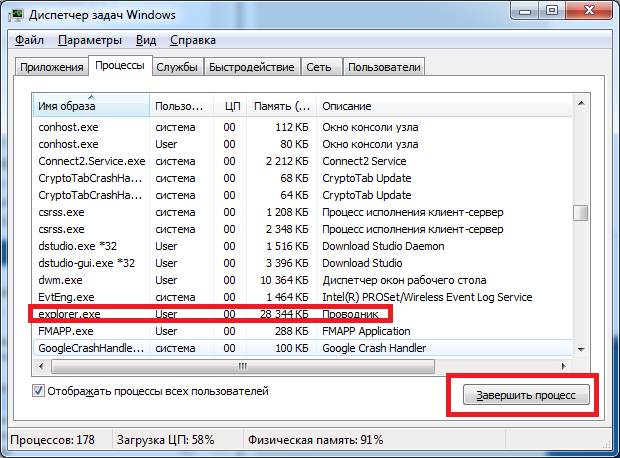
Task: Select the dwm.exe process
Action: coord(303,280)
